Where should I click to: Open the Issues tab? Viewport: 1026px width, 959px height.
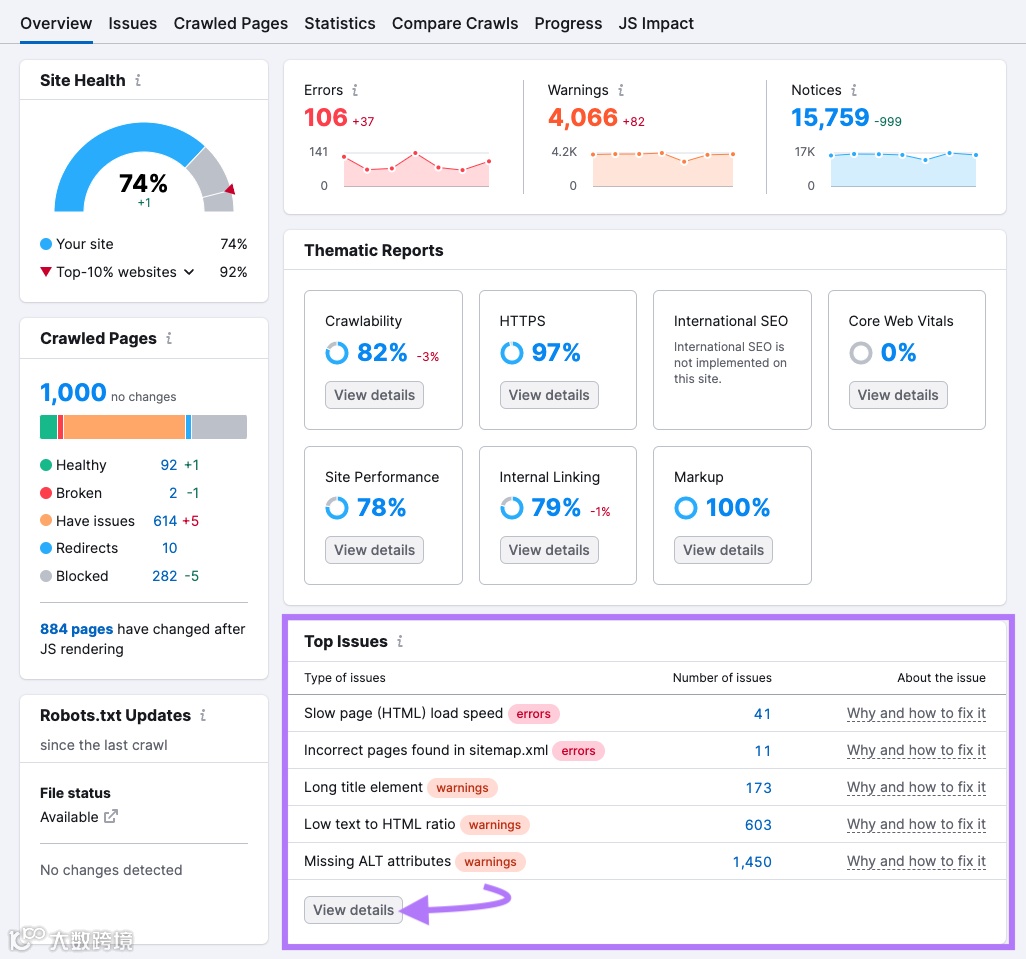133,24
